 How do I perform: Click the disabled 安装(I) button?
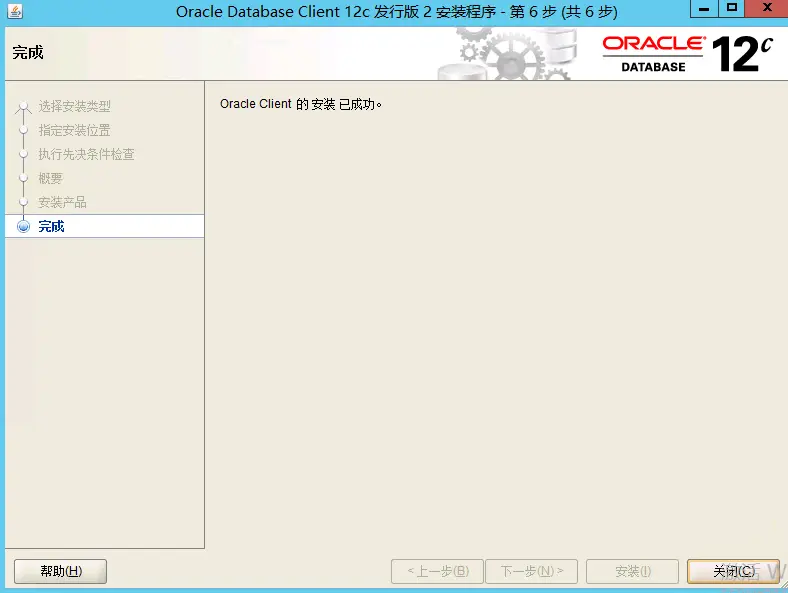click(x=632, y=571)
